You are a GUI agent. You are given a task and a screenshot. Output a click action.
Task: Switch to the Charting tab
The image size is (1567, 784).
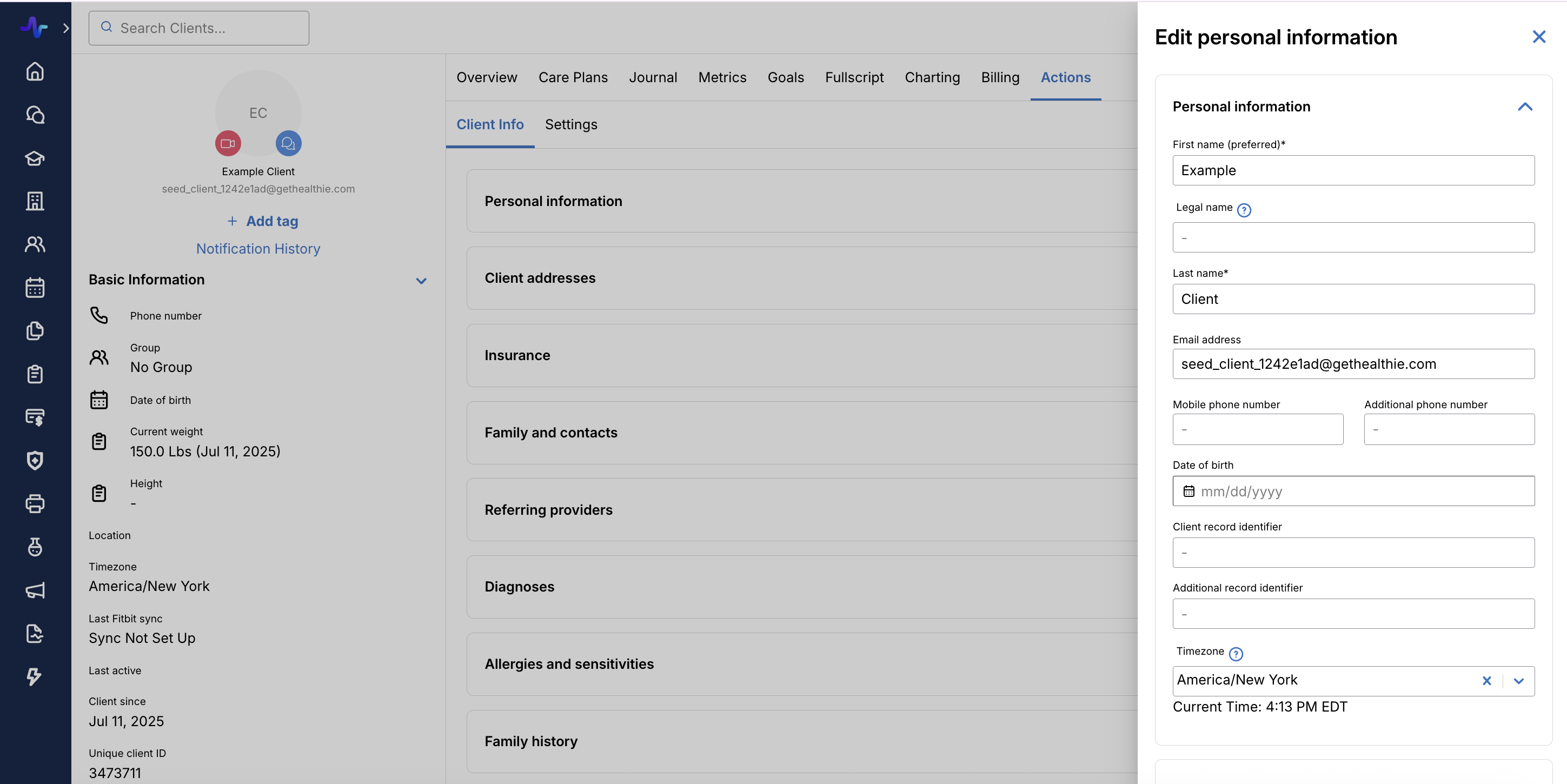click(x=932, y=77)
